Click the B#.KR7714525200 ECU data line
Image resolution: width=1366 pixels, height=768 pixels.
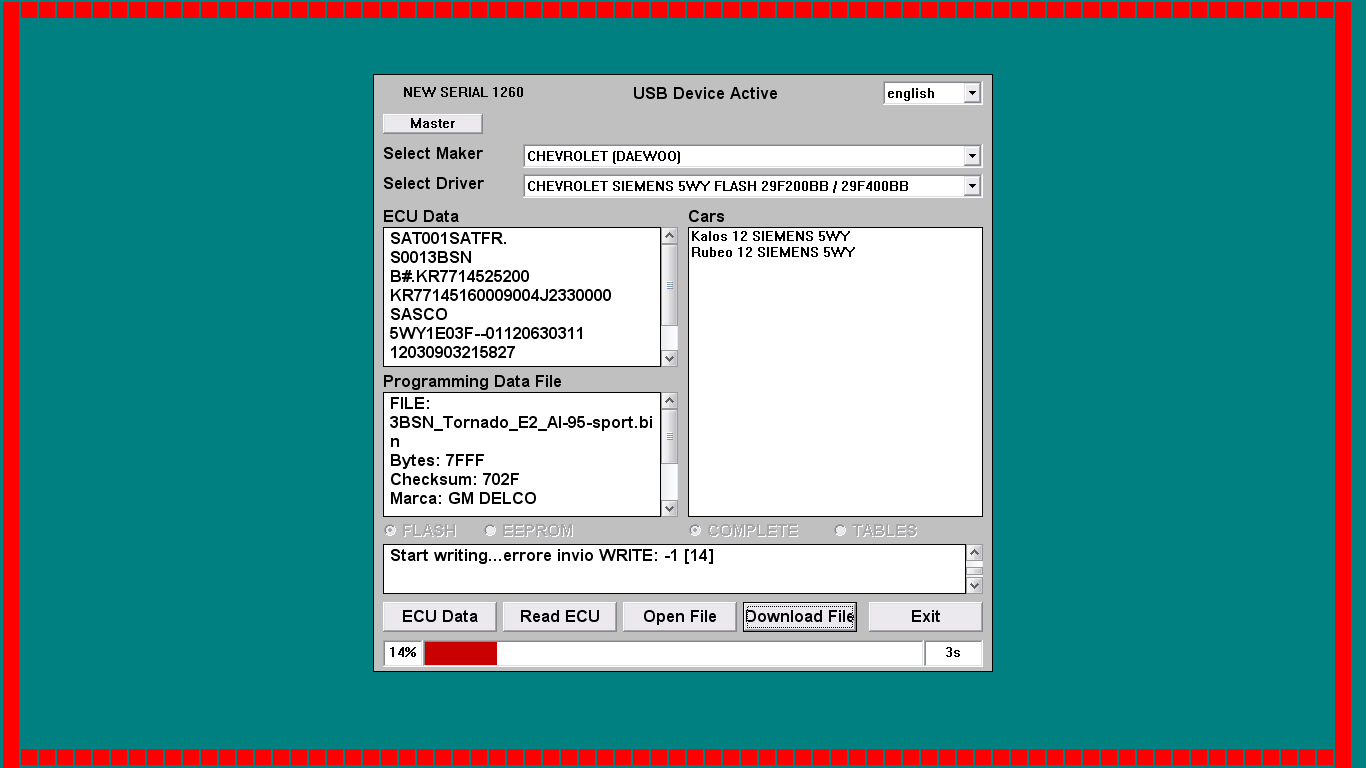click(x=460, y=277)
